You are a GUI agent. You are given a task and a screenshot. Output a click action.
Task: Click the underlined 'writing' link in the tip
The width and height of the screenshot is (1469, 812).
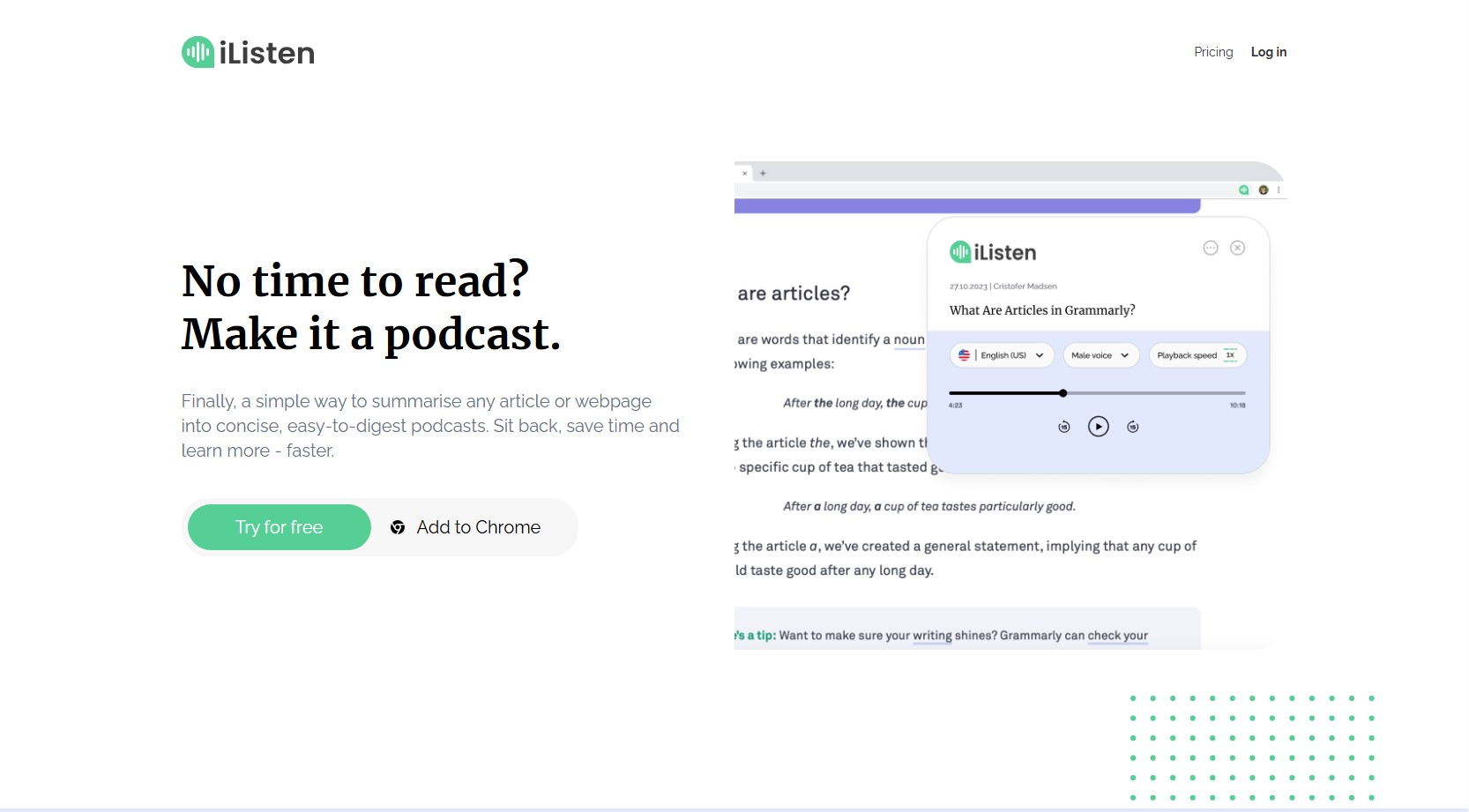(x=932, y=636)
